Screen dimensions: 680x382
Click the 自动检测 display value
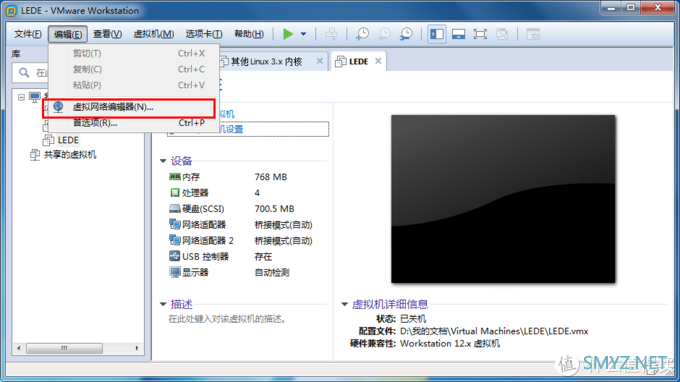[x=271, y=273]
